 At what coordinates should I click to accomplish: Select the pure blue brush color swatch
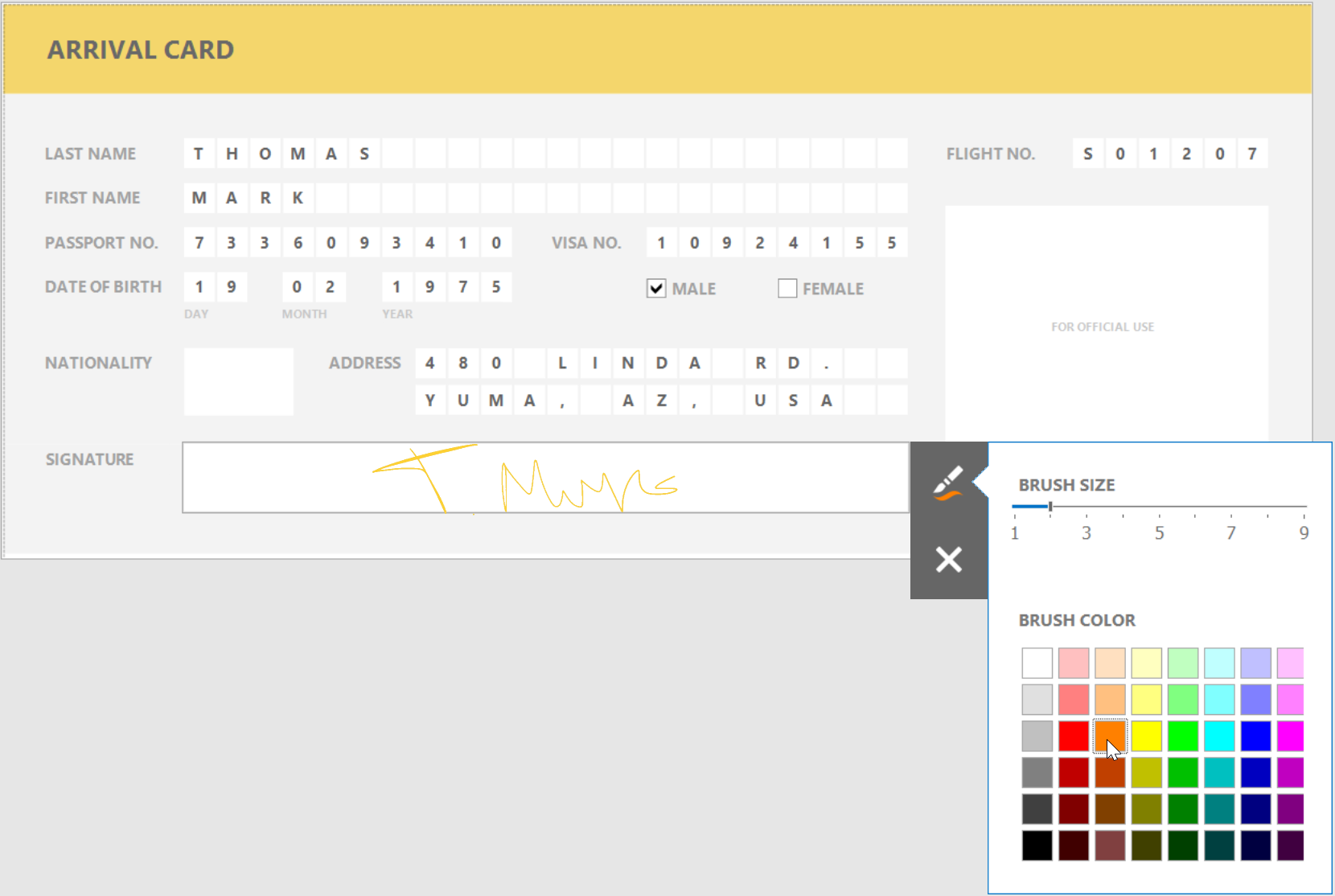(1256, 736)
